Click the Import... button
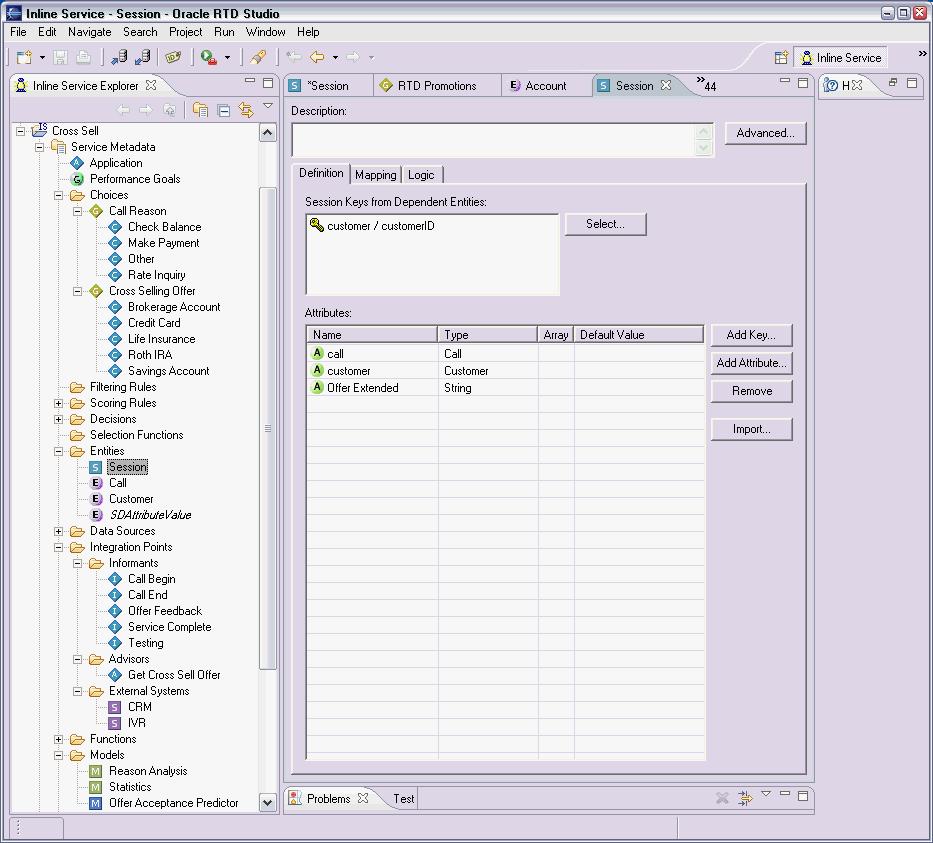 (751, 430)
